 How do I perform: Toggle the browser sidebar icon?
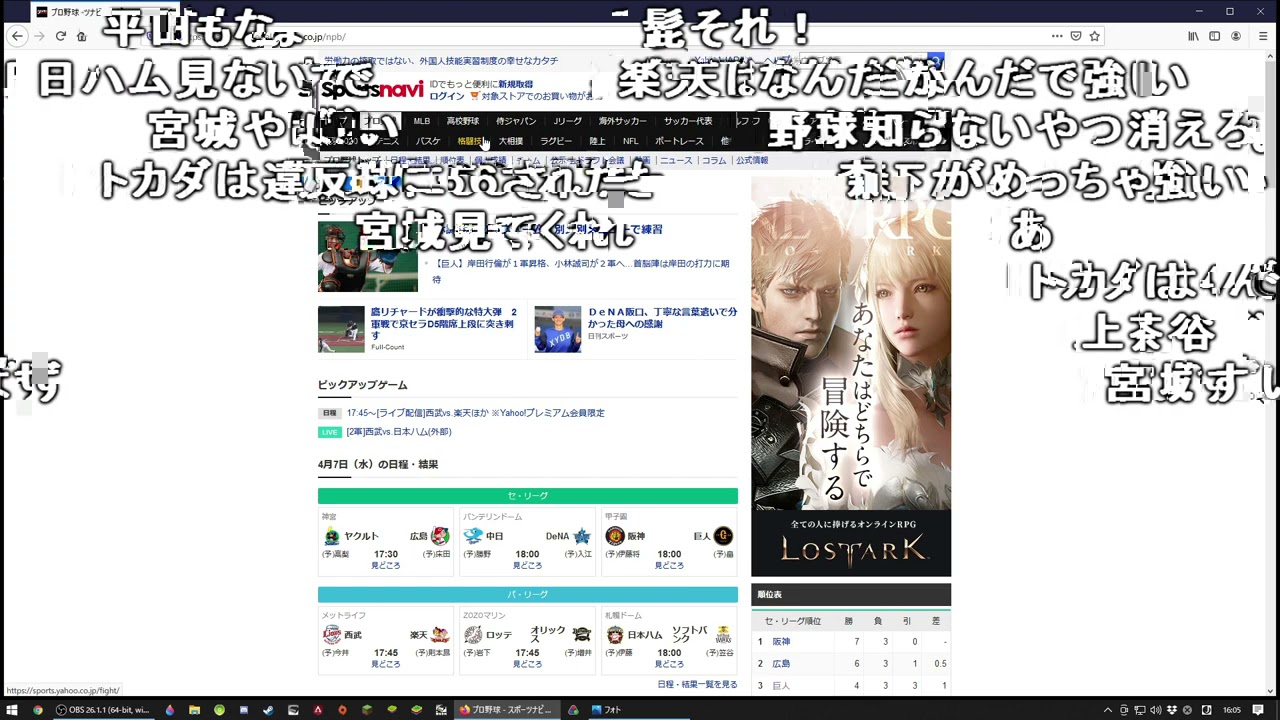click(1215, 36)
